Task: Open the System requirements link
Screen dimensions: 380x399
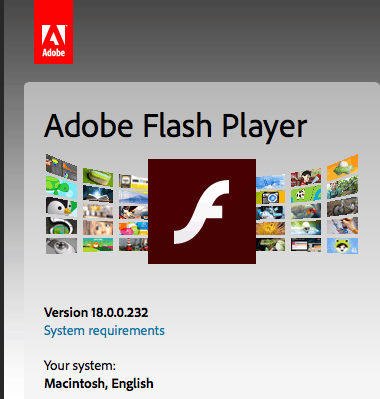Action: point(104,331)
